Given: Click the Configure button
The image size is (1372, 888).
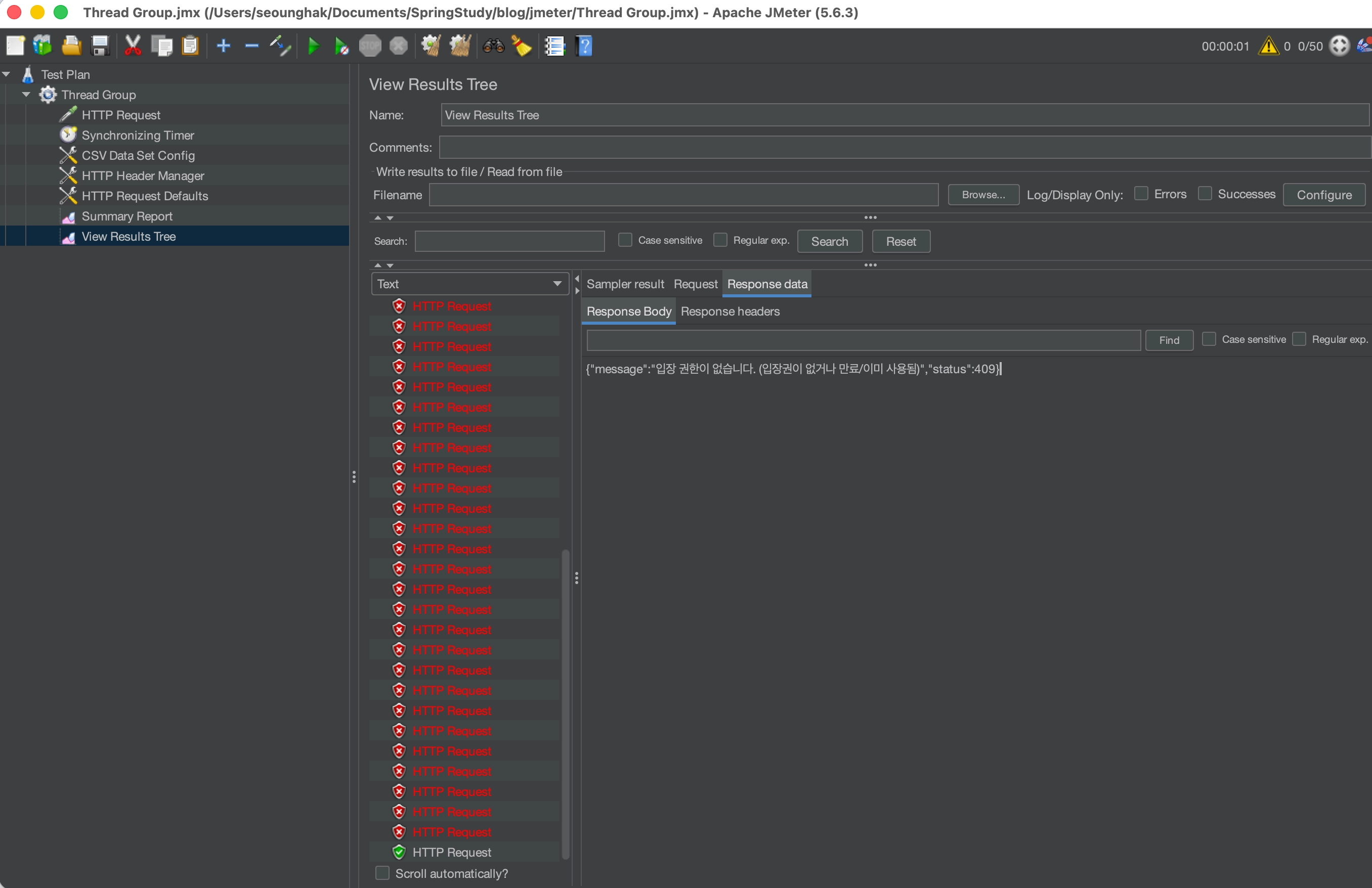Looking at the screenshot, I should [1324, 195].
